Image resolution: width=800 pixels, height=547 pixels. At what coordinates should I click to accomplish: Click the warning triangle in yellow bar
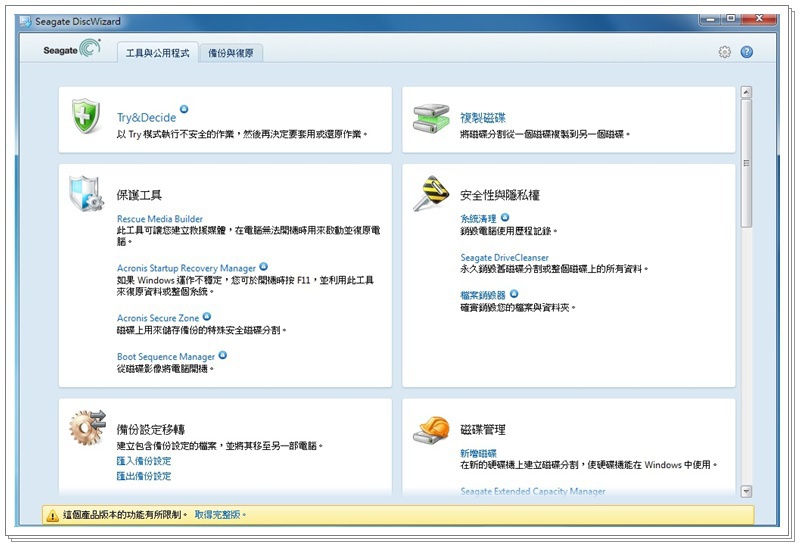53,516
